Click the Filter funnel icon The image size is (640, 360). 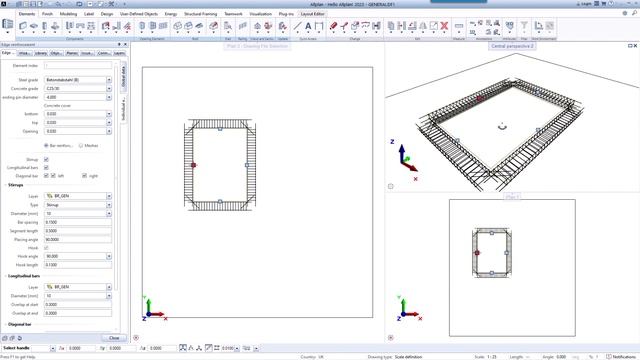click(524, 27)
